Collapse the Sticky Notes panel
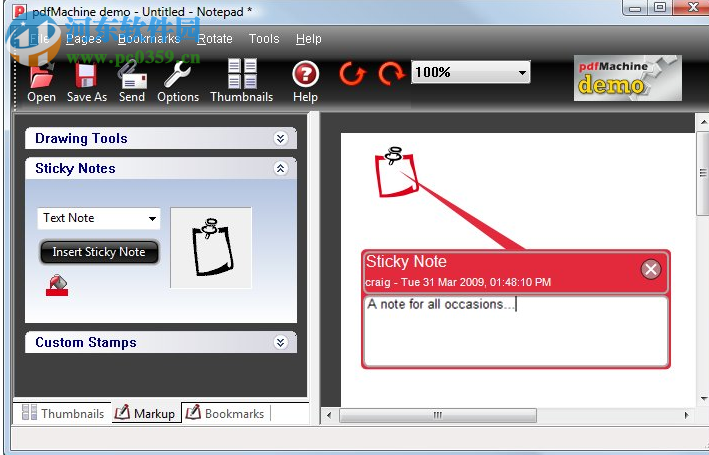 tap(280, 168)
